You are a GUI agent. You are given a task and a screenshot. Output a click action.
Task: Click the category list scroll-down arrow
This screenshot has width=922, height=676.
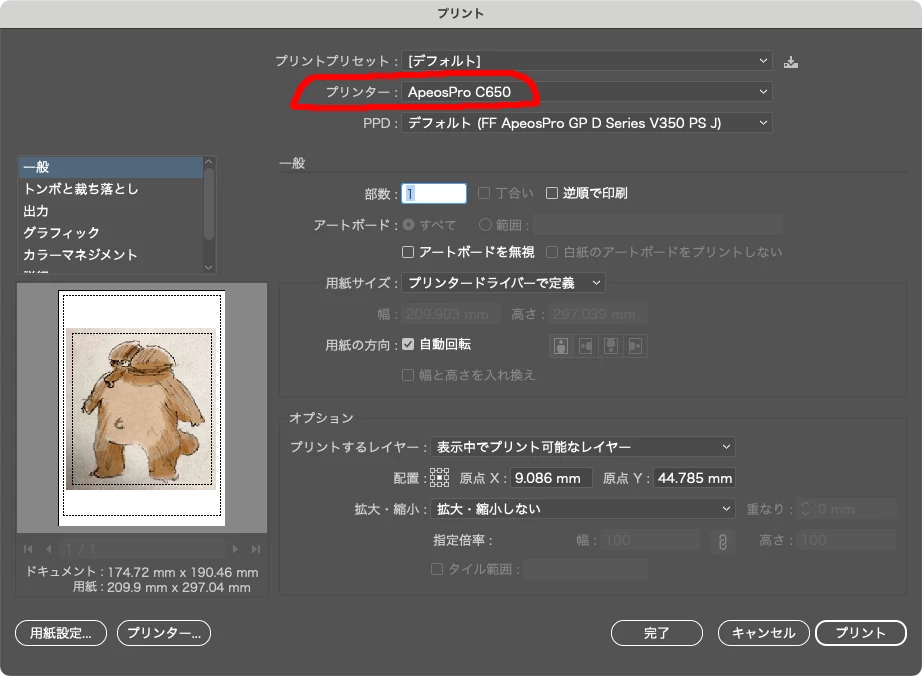tap(208, 267)
